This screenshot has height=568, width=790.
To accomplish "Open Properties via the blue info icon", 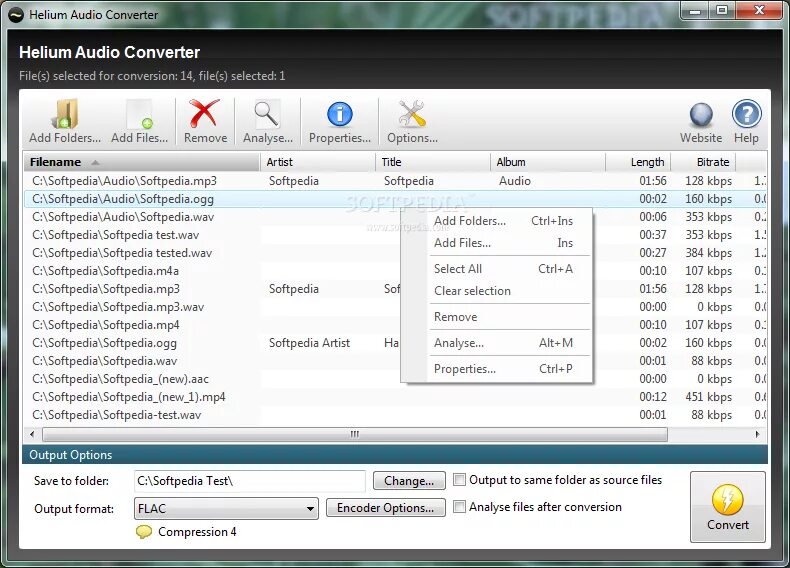I will (340, 114).
